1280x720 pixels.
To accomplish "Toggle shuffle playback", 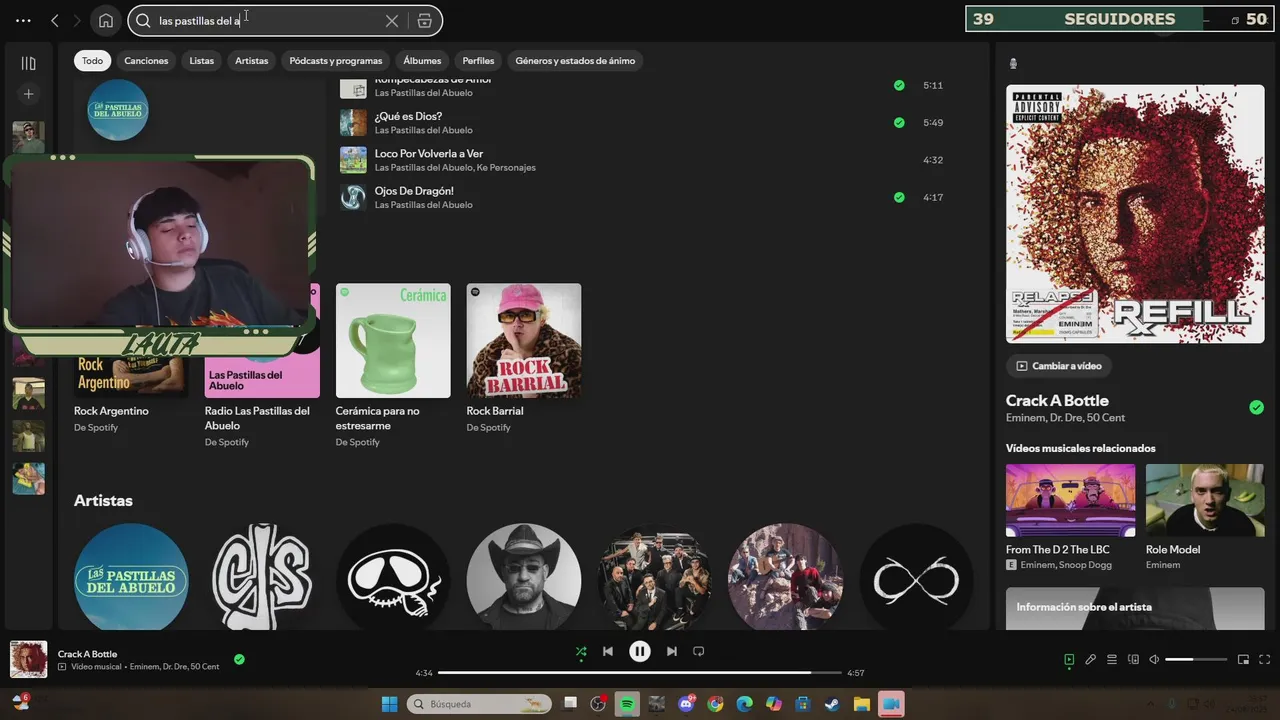I will coord(581,651).
